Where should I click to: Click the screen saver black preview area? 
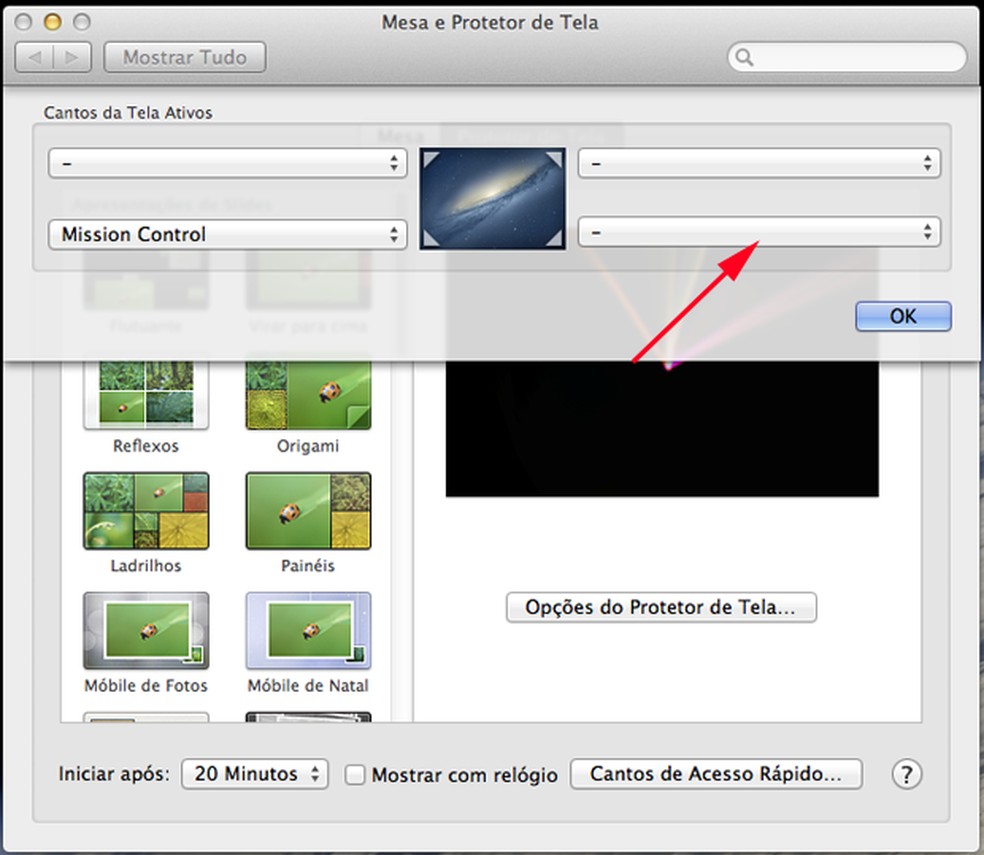point(662,429)
